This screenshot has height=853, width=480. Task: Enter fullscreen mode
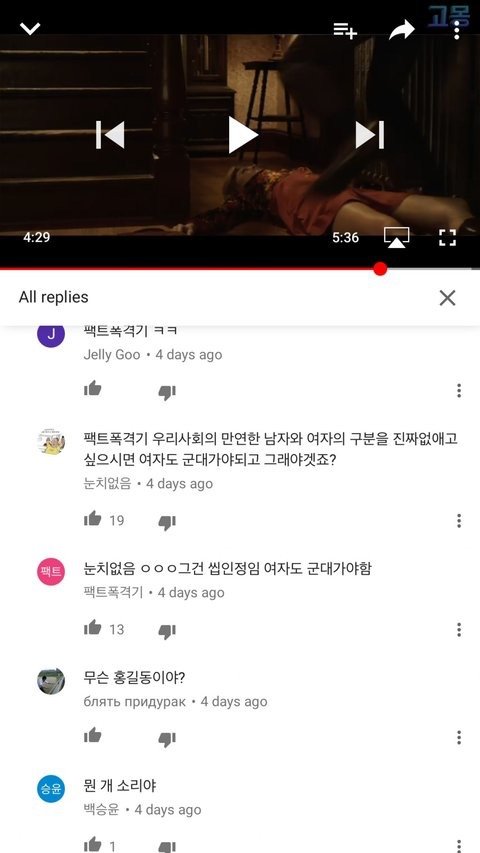(x=447, y=238)
